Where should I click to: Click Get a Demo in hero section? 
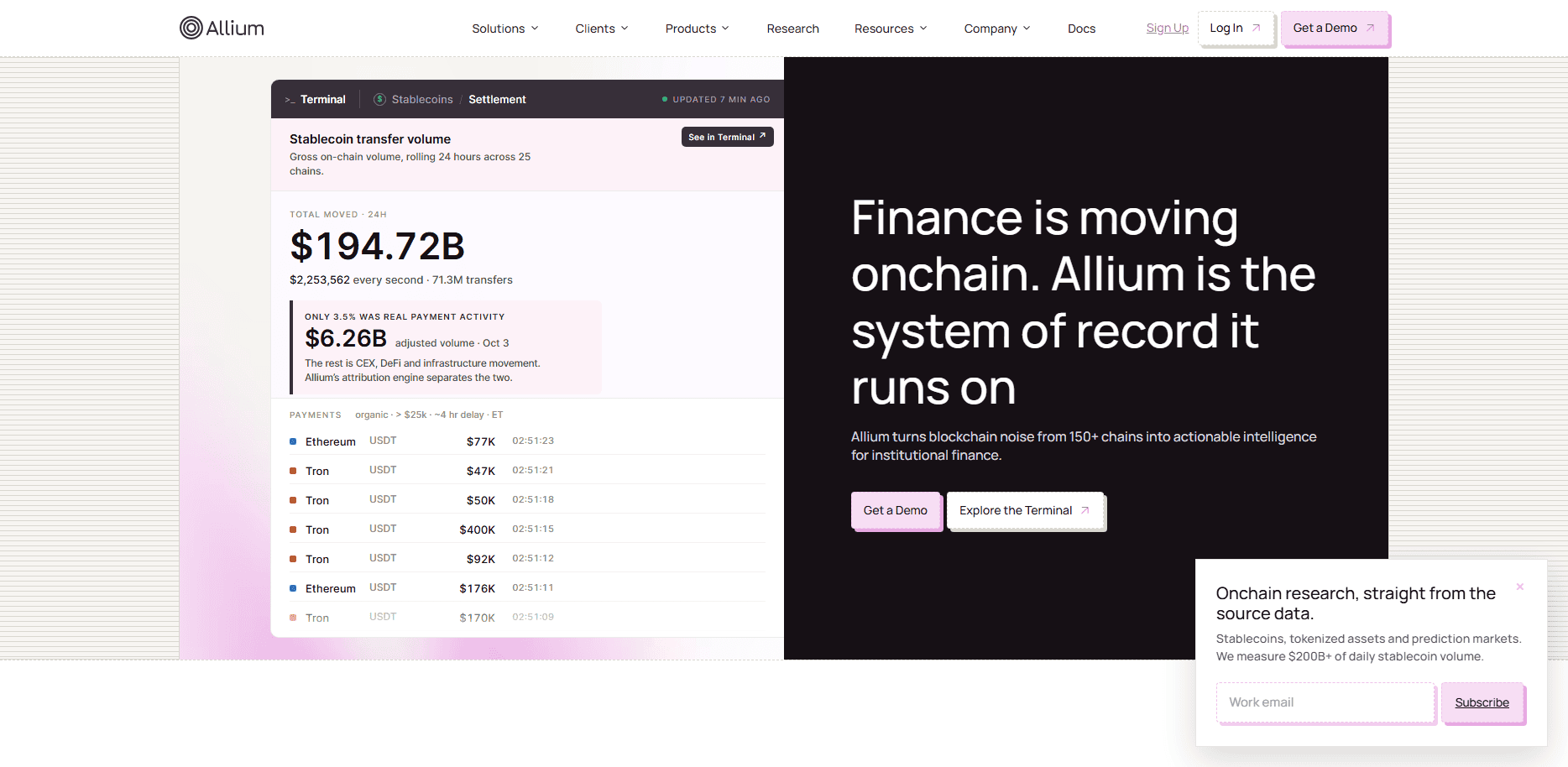point(896,510)
